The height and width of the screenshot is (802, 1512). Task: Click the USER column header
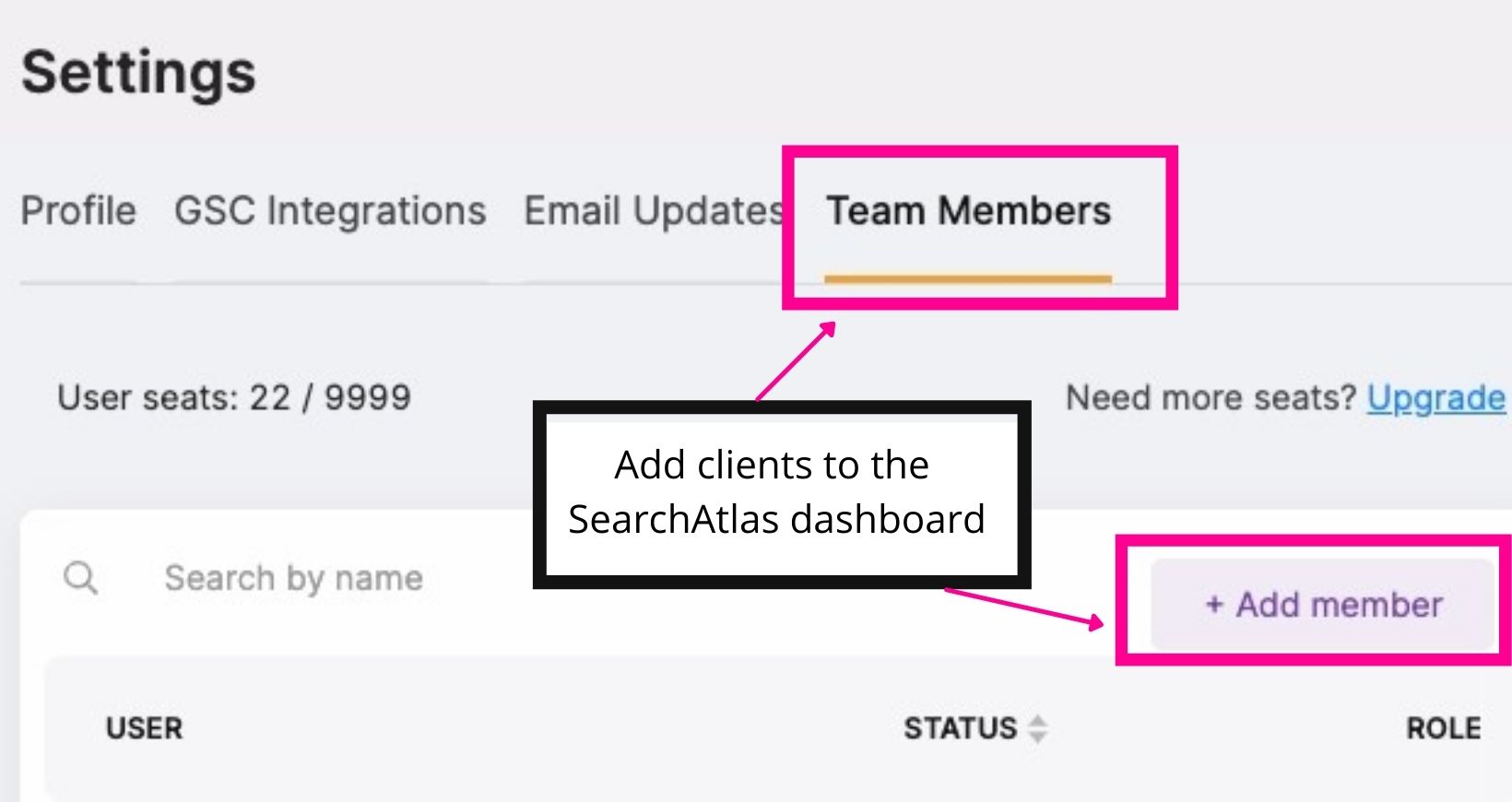pyautogui.click(x=143, y=728)
